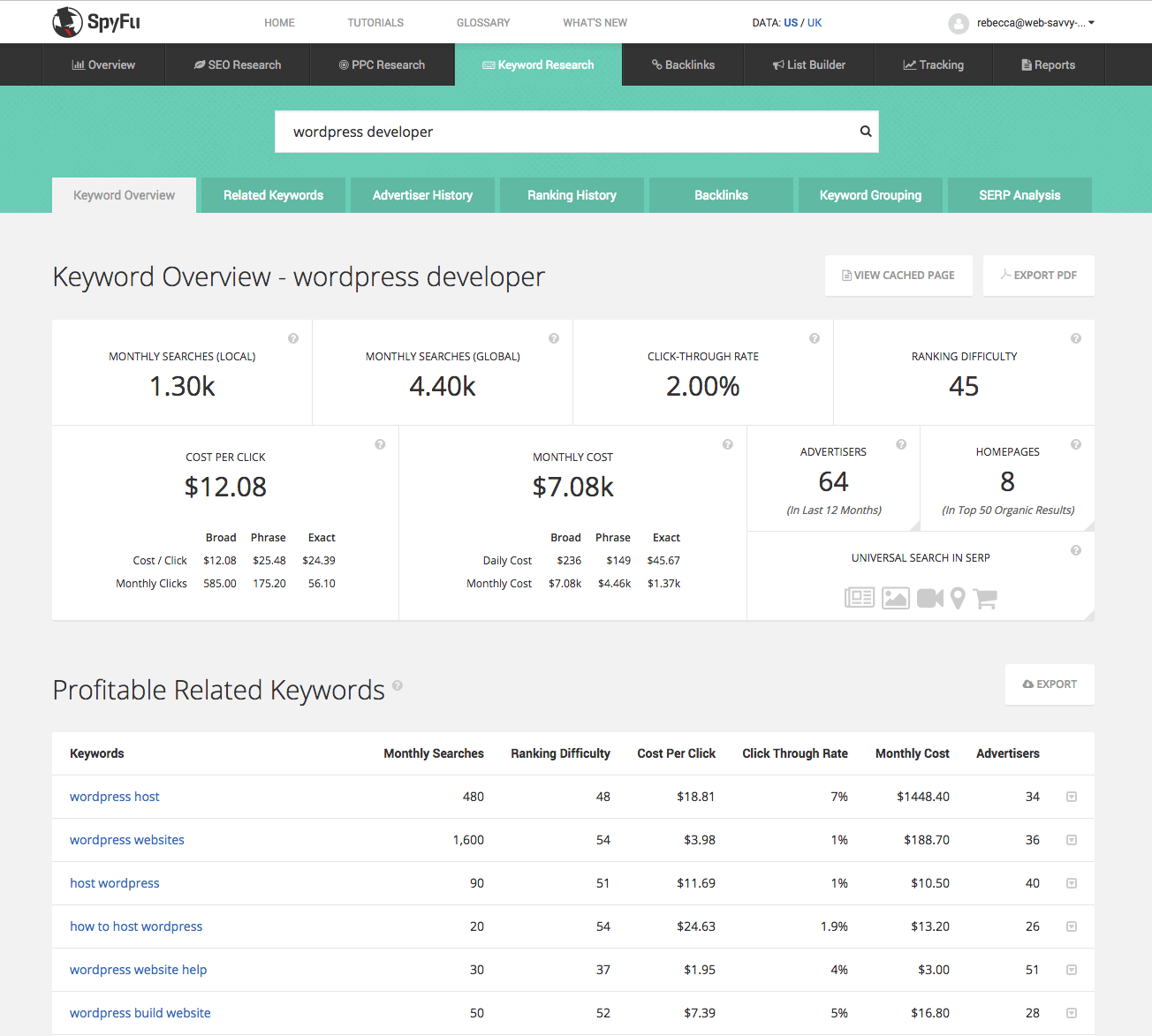Click the Export PDF button
The height and width of the screenshot is (1036, 1152).
(x=1038, y=276)
